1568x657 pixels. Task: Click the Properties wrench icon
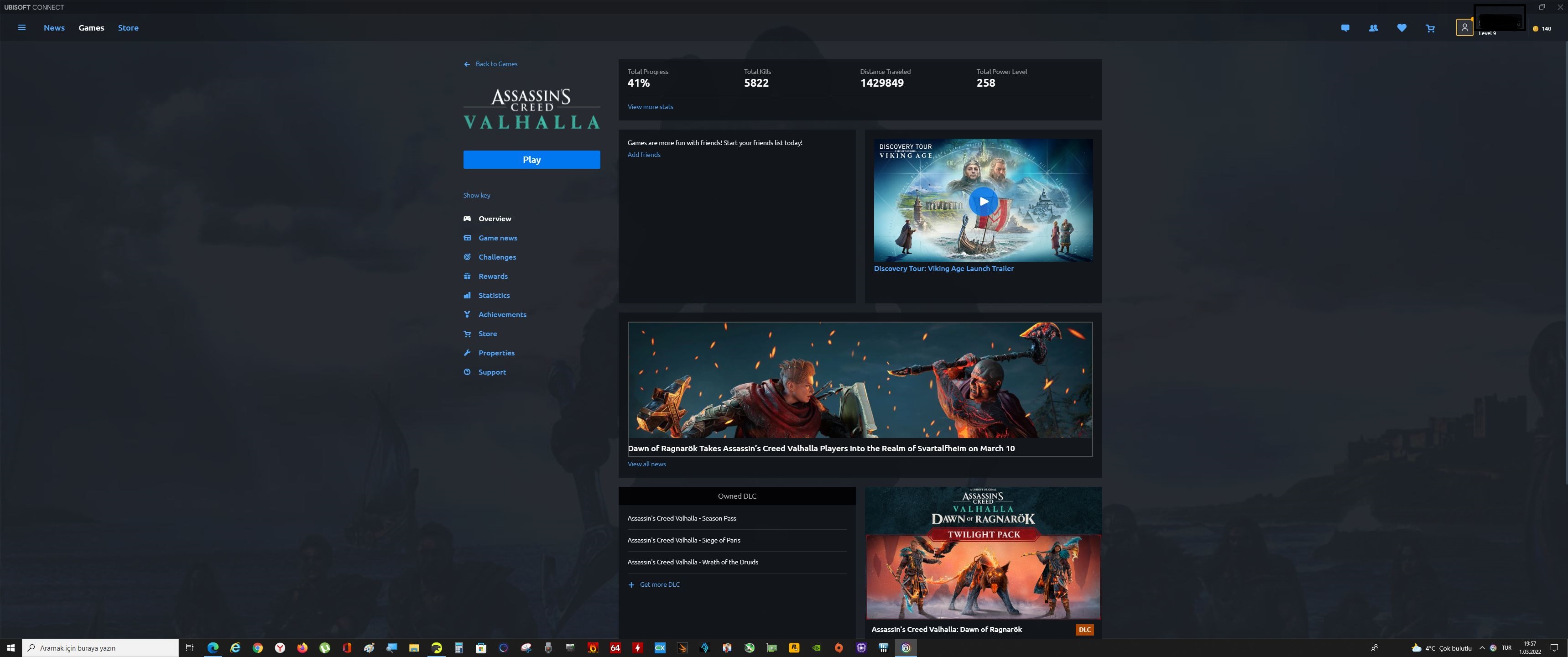click(x=467, y=353)
